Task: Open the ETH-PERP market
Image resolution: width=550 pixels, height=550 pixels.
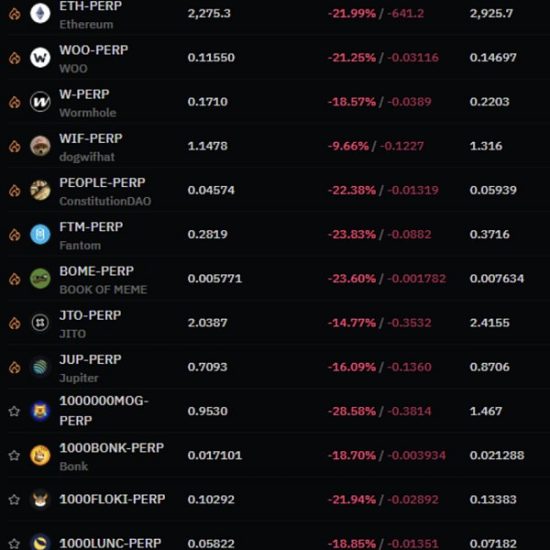Action: 90,6
